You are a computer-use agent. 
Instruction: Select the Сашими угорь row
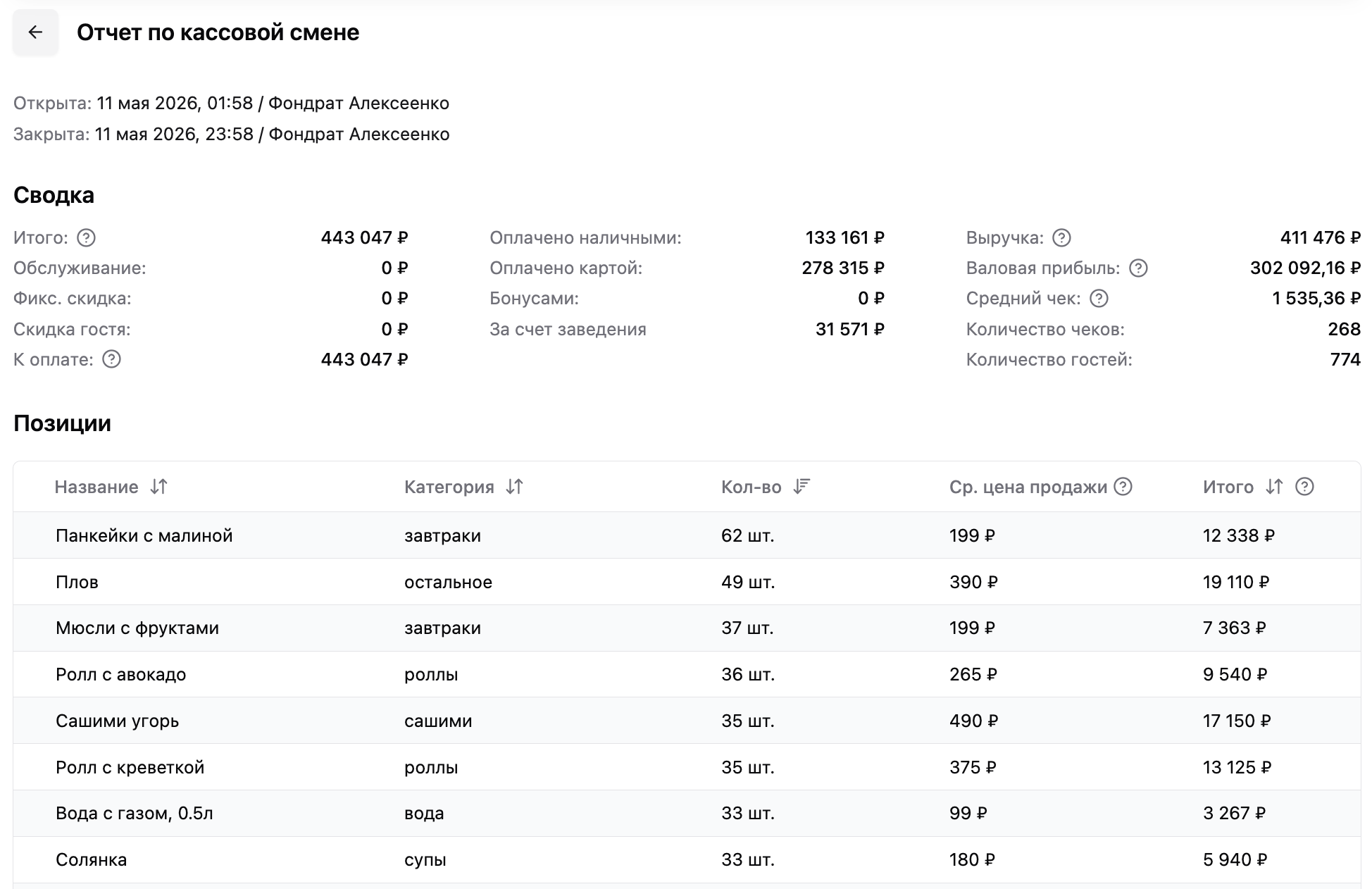pyautogui.click(x=687, y=721)
